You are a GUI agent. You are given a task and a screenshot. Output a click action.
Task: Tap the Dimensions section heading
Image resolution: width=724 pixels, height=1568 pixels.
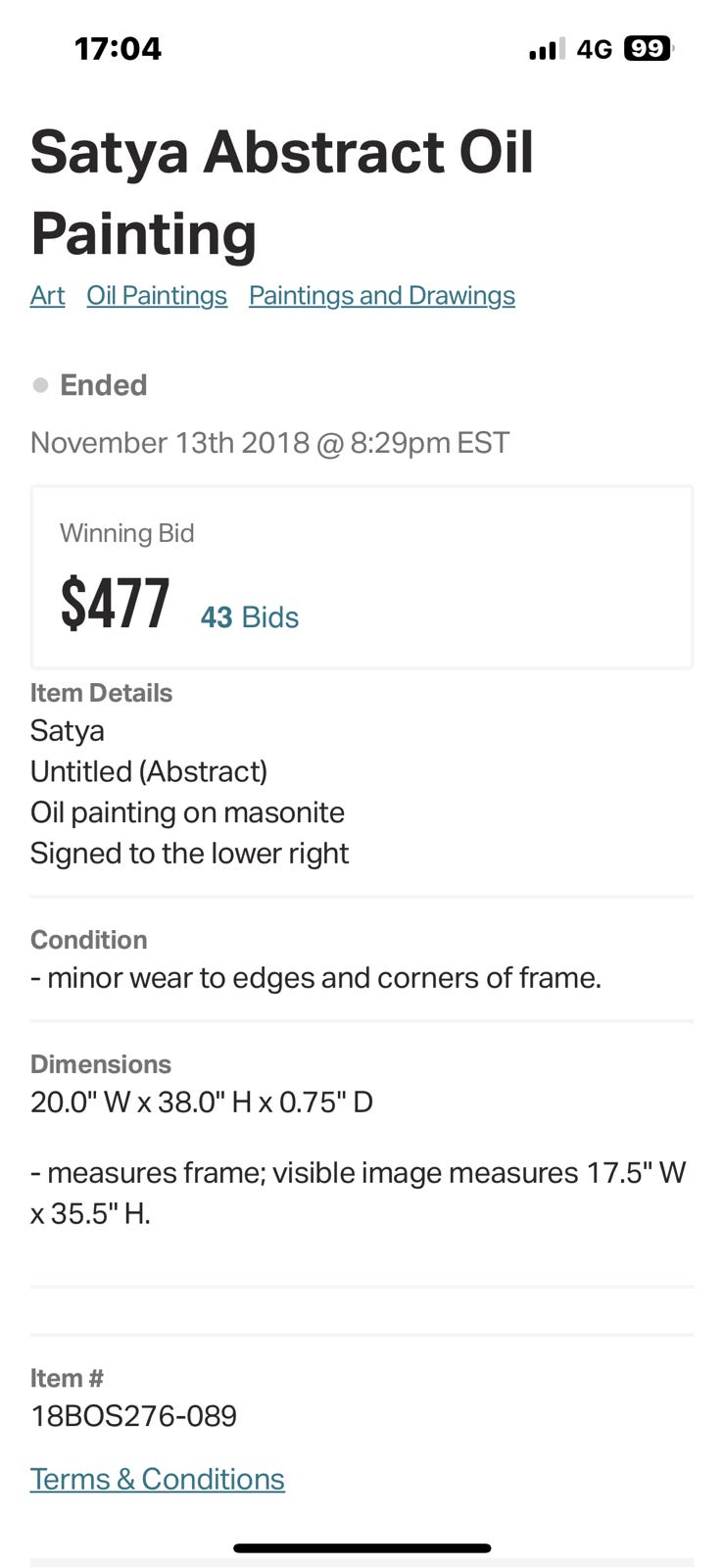coord(100,1064)
